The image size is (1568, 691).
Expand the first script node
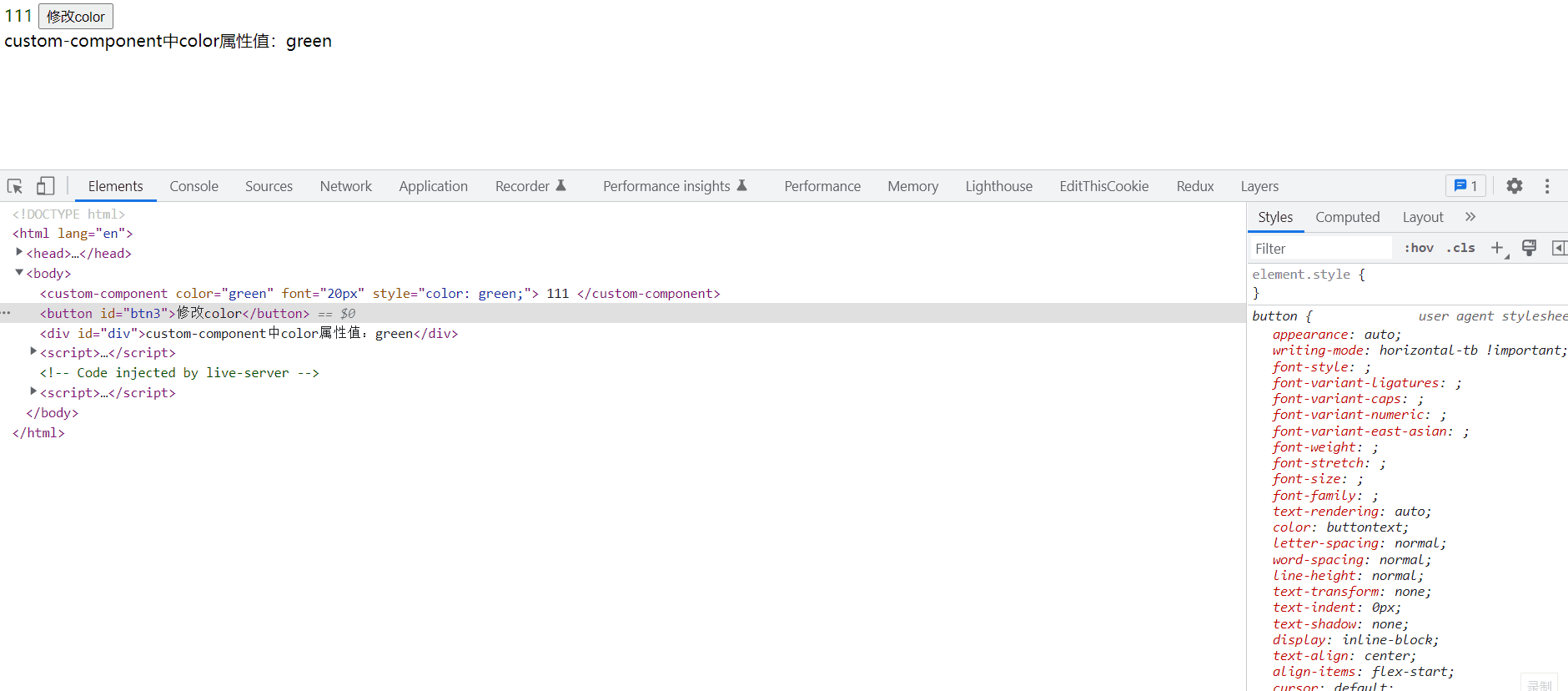(33, 351)
